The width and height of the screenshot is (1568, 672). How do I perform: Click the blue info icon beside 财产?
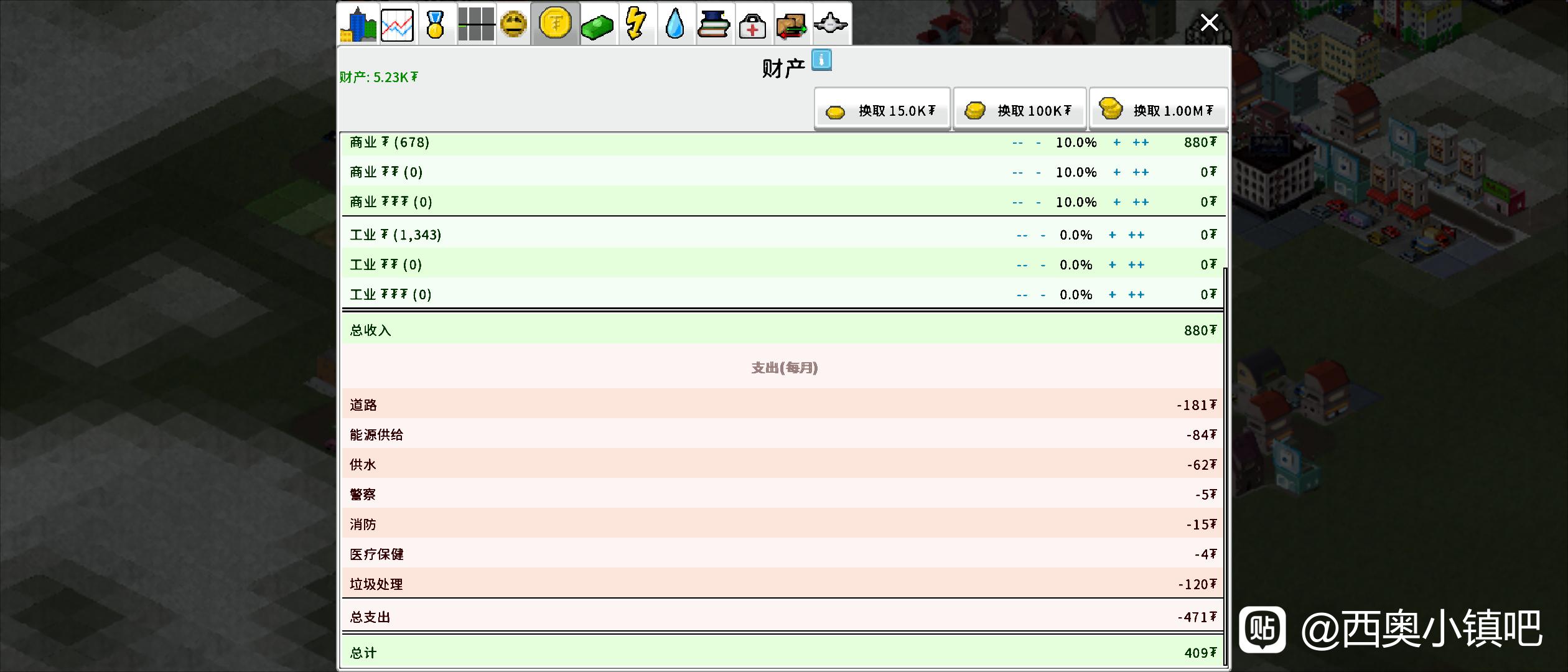[x=821, y=60]
